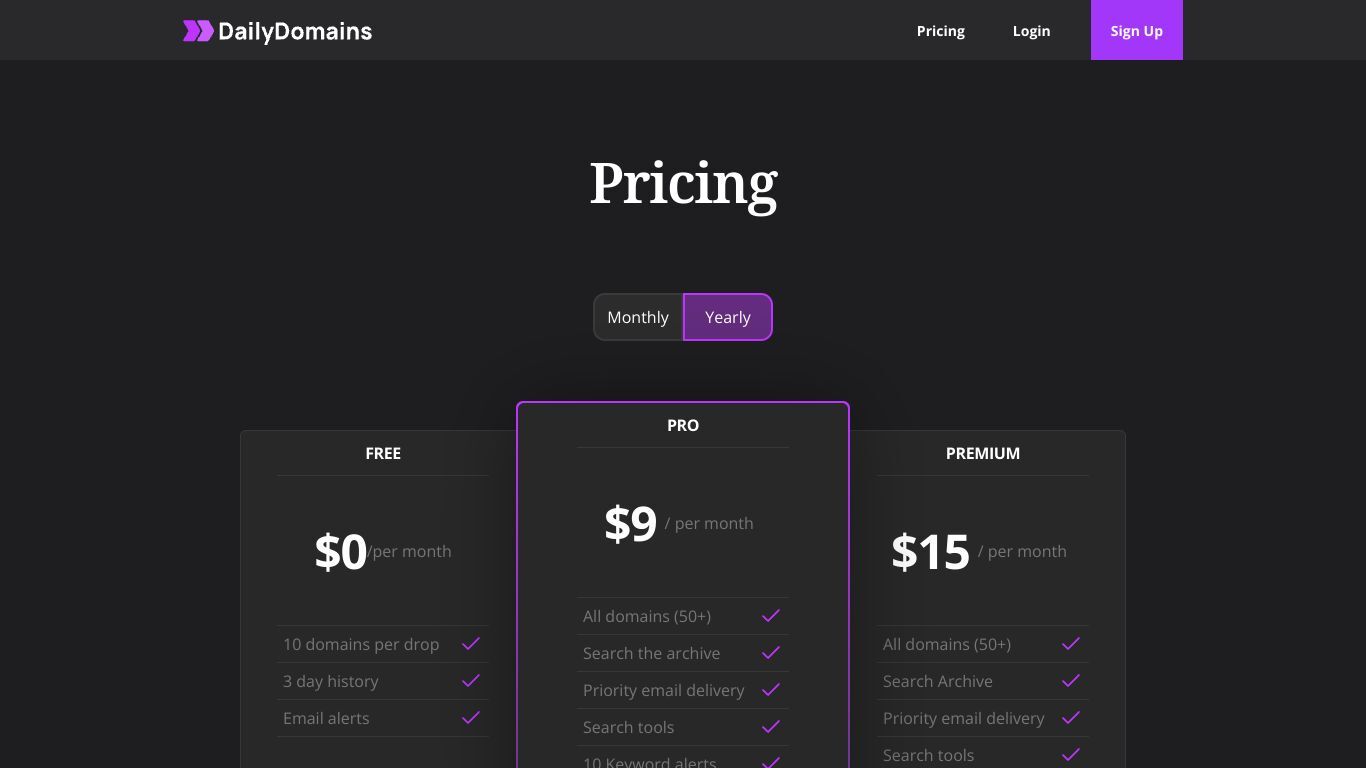Select the Yearly billing option
Viewport: 1366px width, 768px height.
pyautogui.click(x=728, y=317)
